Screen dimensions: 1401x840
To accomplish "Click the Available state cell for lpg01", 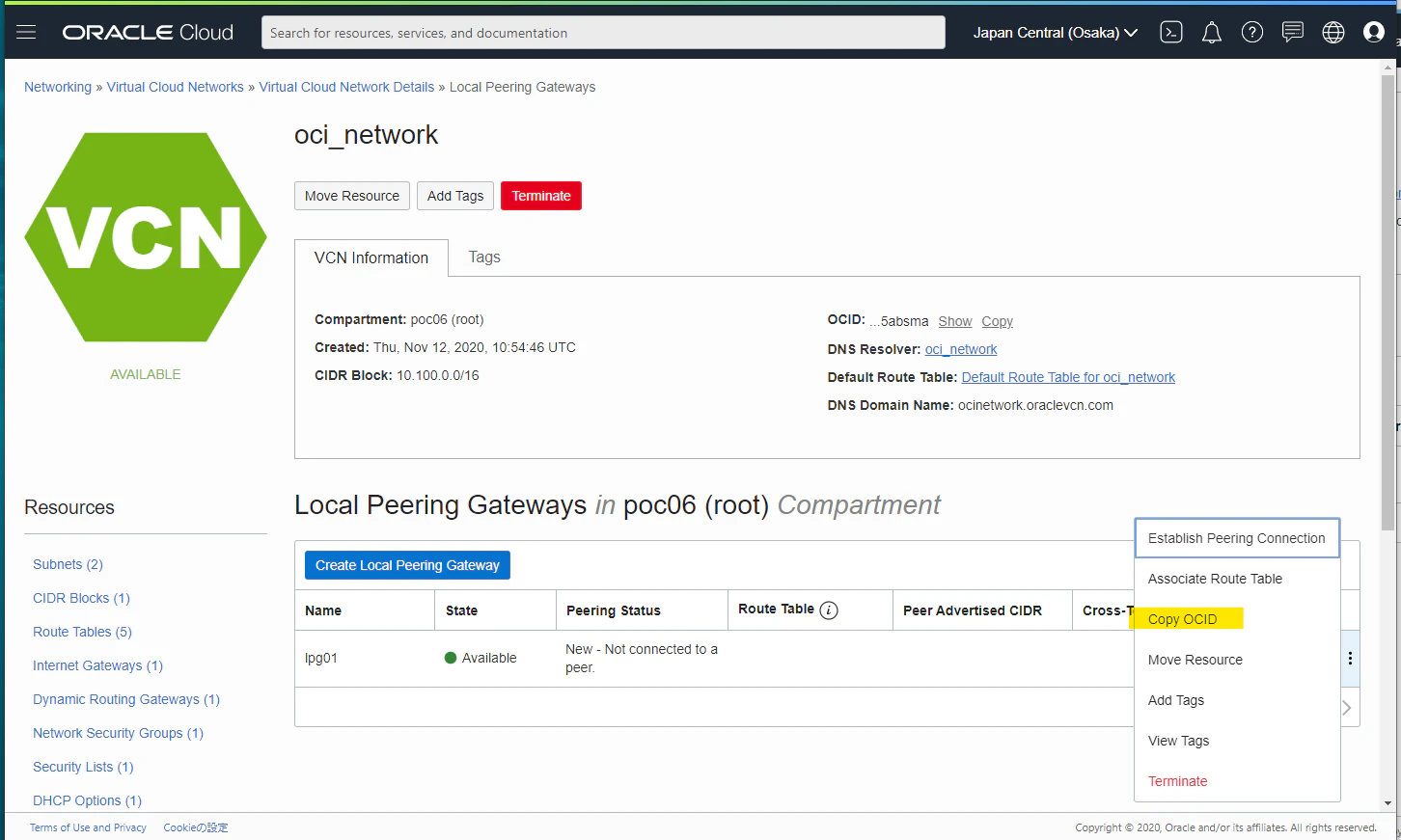I will coord(481,658).
